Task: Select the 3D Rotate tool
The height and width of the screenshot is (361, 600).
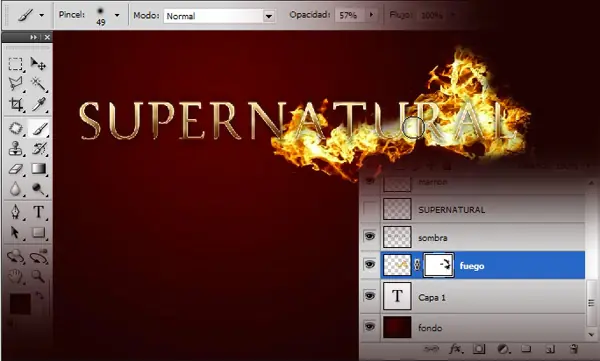Action: 15,256
